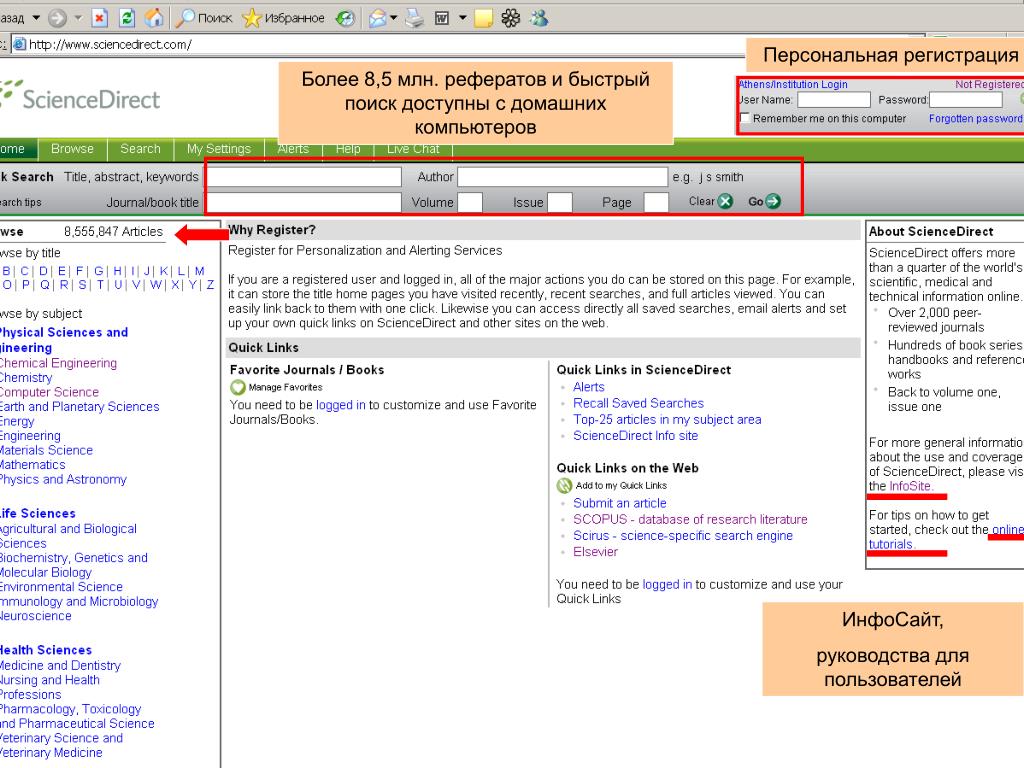Image resolution: width=1024 pixels, height=768 pixels.
Task: Click the Clear X icon button
Action: 726,201
